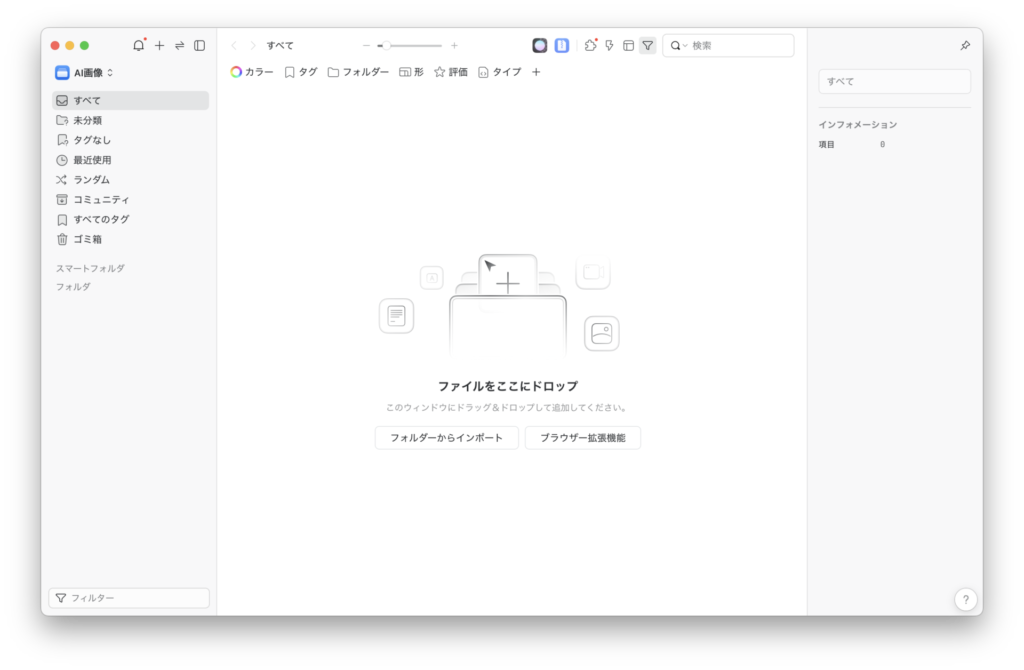1024x670 pixels.
Task: Select the タグなし untagged view
Action: click(x=92, y=139)
